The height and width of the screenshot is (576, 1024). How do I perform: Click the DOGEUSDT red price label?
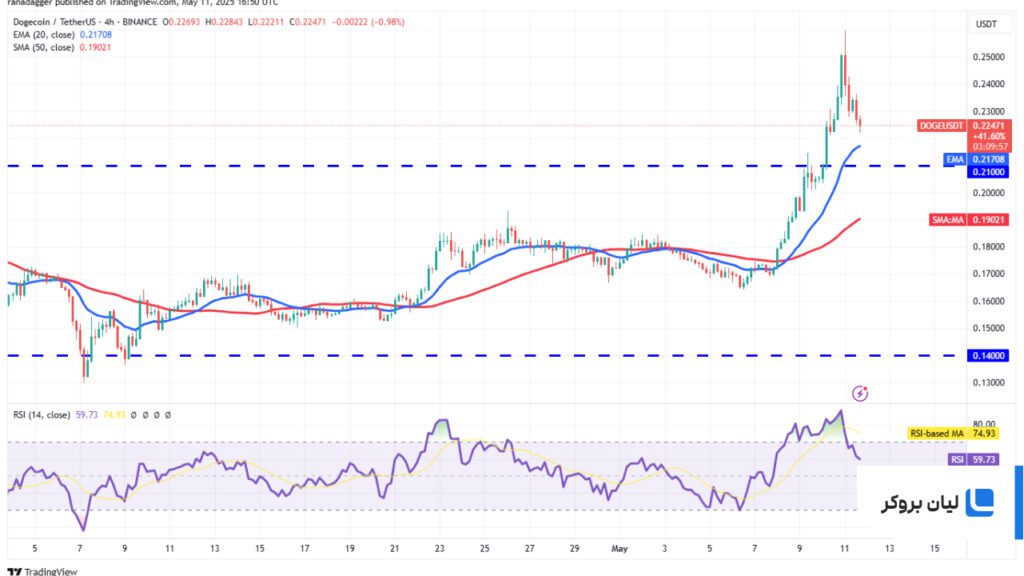tap(941, 125)
